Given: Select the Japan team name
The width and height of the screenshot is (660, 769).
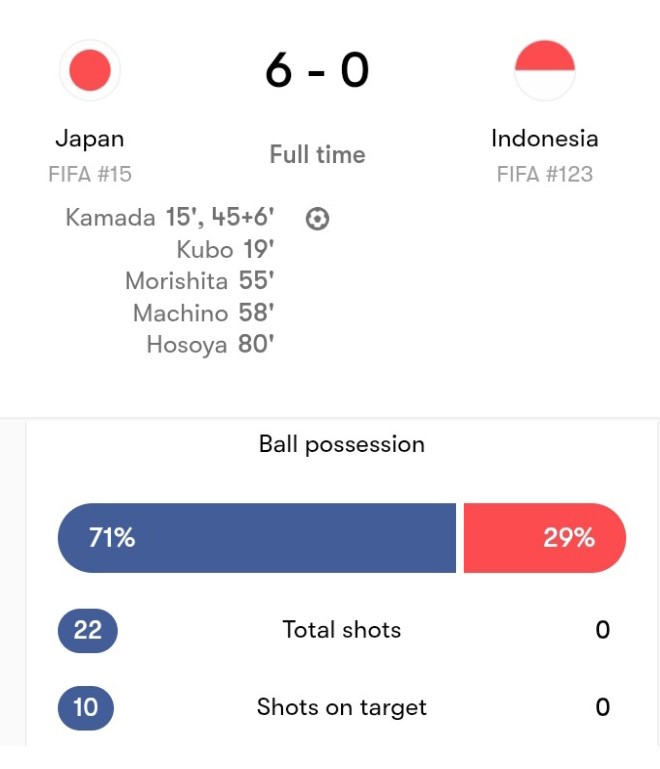Looking at the screenshot, I should (x=90, y=139).
